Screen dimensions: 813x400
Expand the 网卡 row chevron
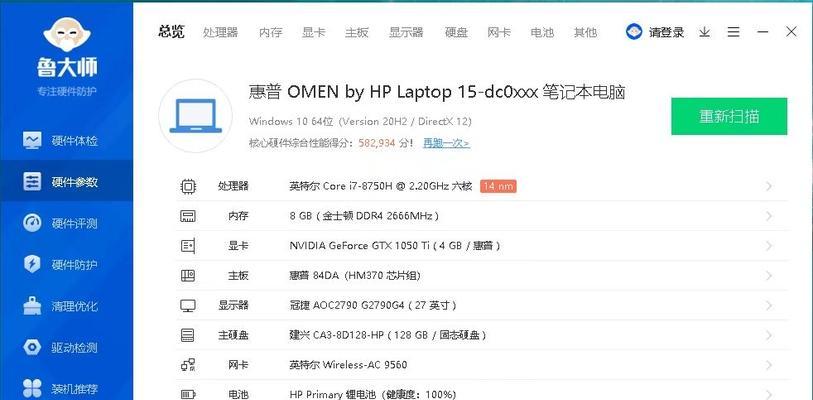[x=768, y=365]
